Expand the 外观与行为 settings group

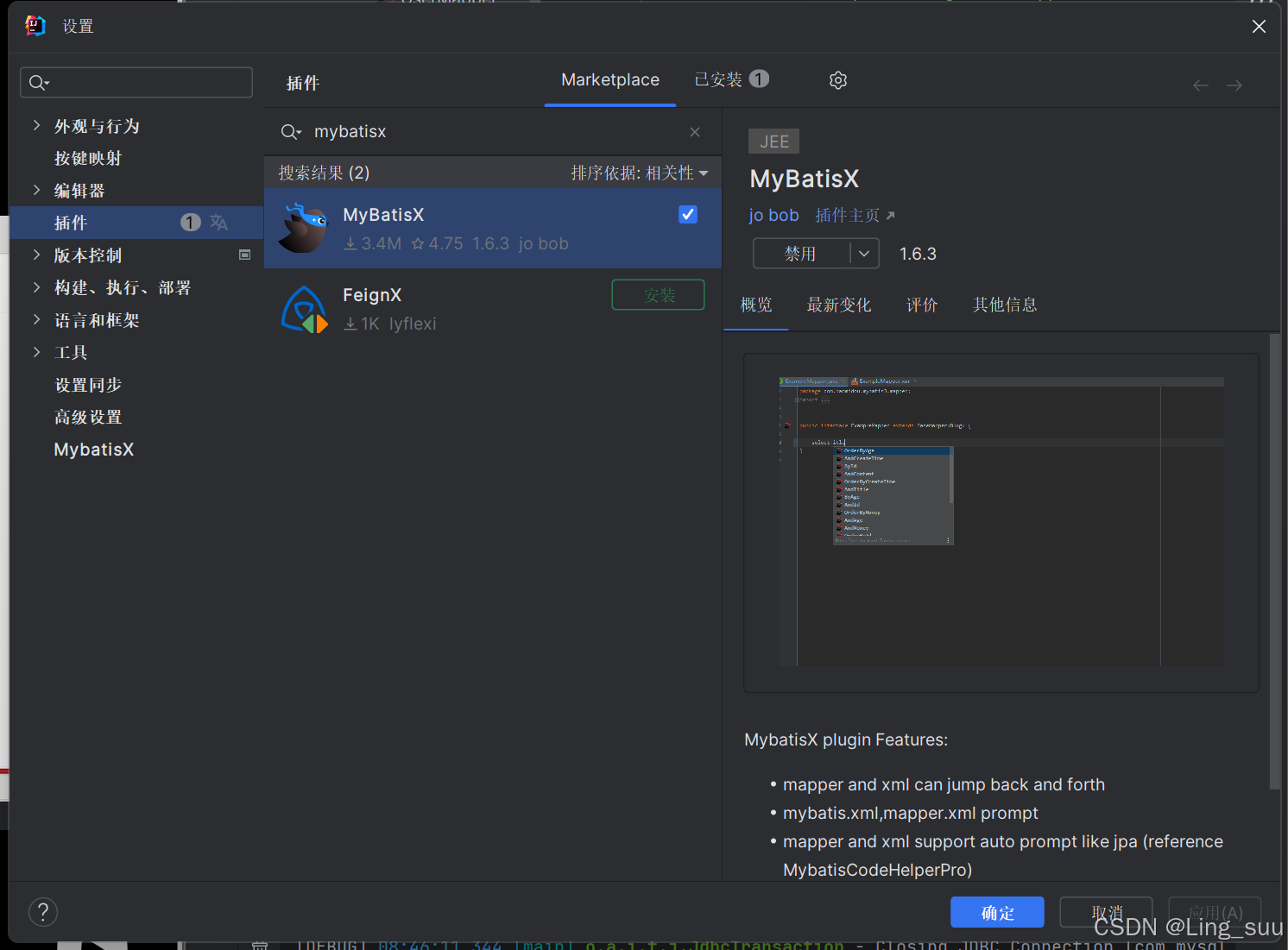click(x=36, y=125)
